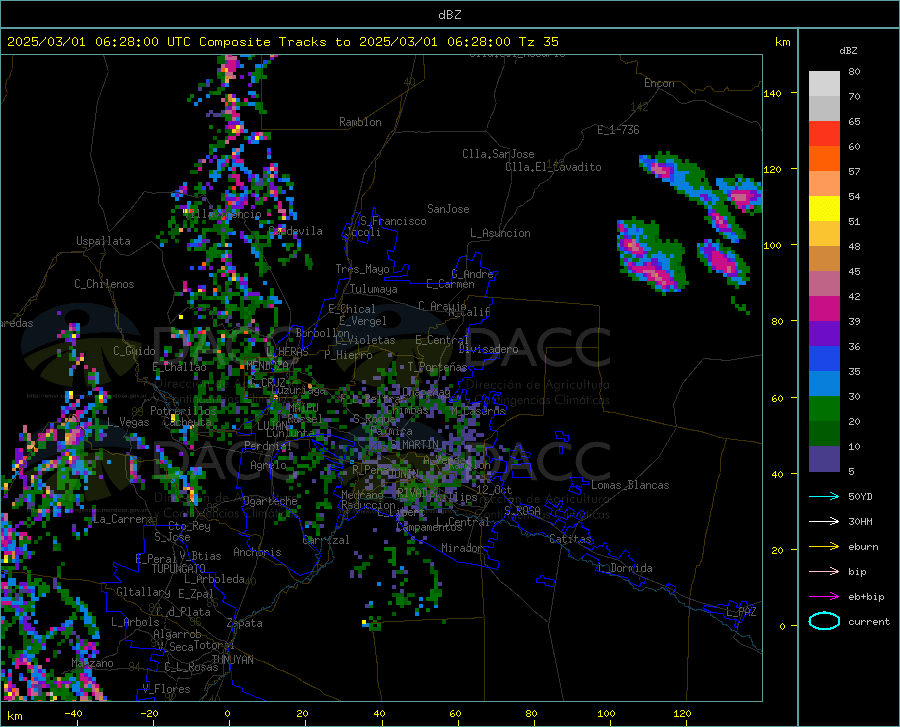This screenshot has height=727, width=900.
Task: Click the Lomas_Blancas place label
Action: (x=630, y=485)
